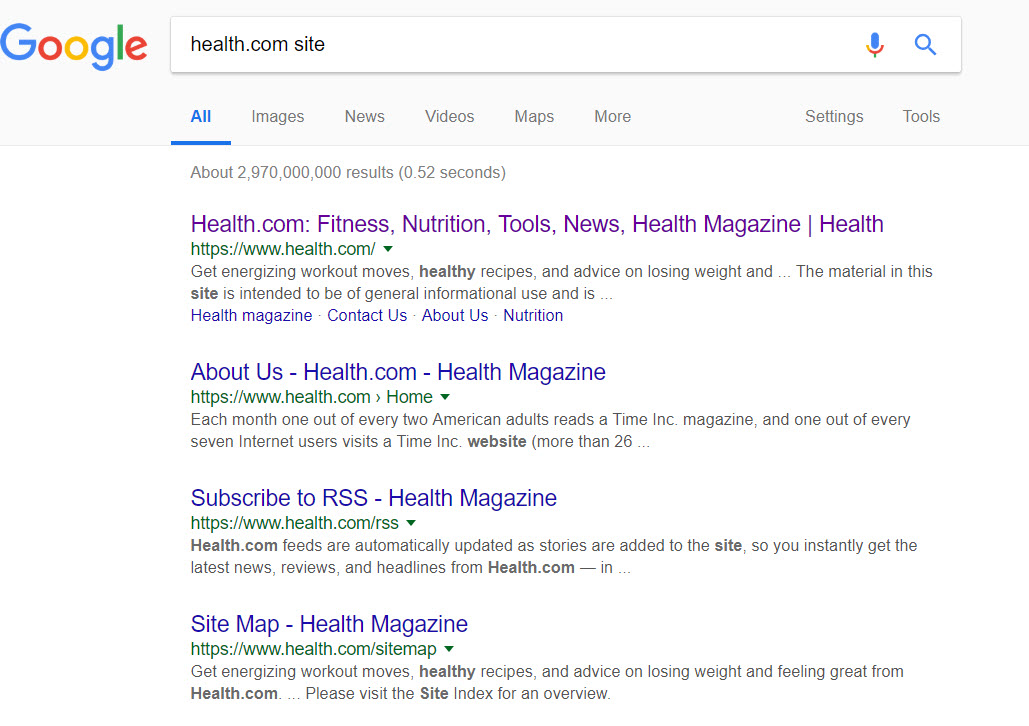Go to the Maps tab
The image size is (1029, 726).
(x=534, y=117)
